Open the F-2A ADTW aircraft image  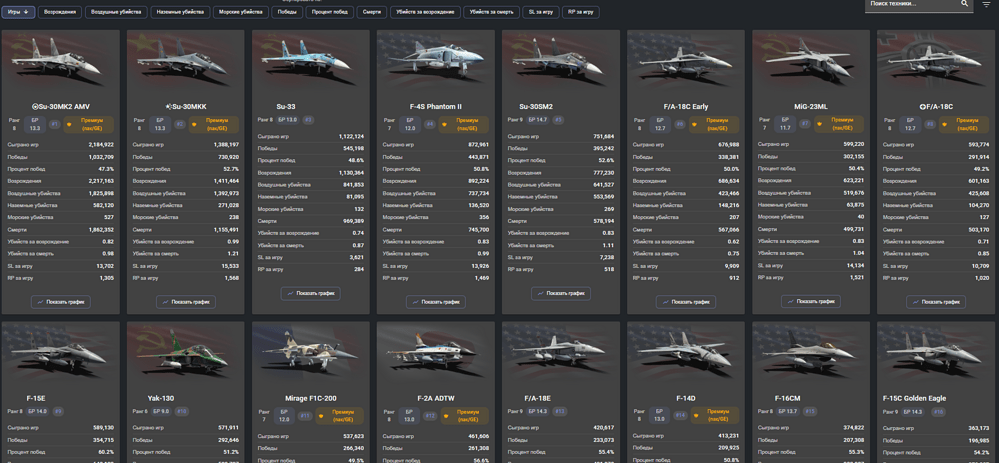pyautogui.click(x=436, y=354)
